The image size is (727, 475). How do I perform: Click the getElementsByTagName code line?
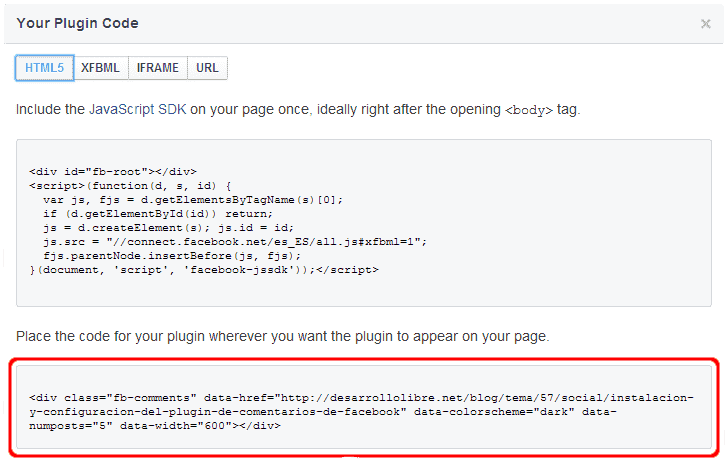193,200
